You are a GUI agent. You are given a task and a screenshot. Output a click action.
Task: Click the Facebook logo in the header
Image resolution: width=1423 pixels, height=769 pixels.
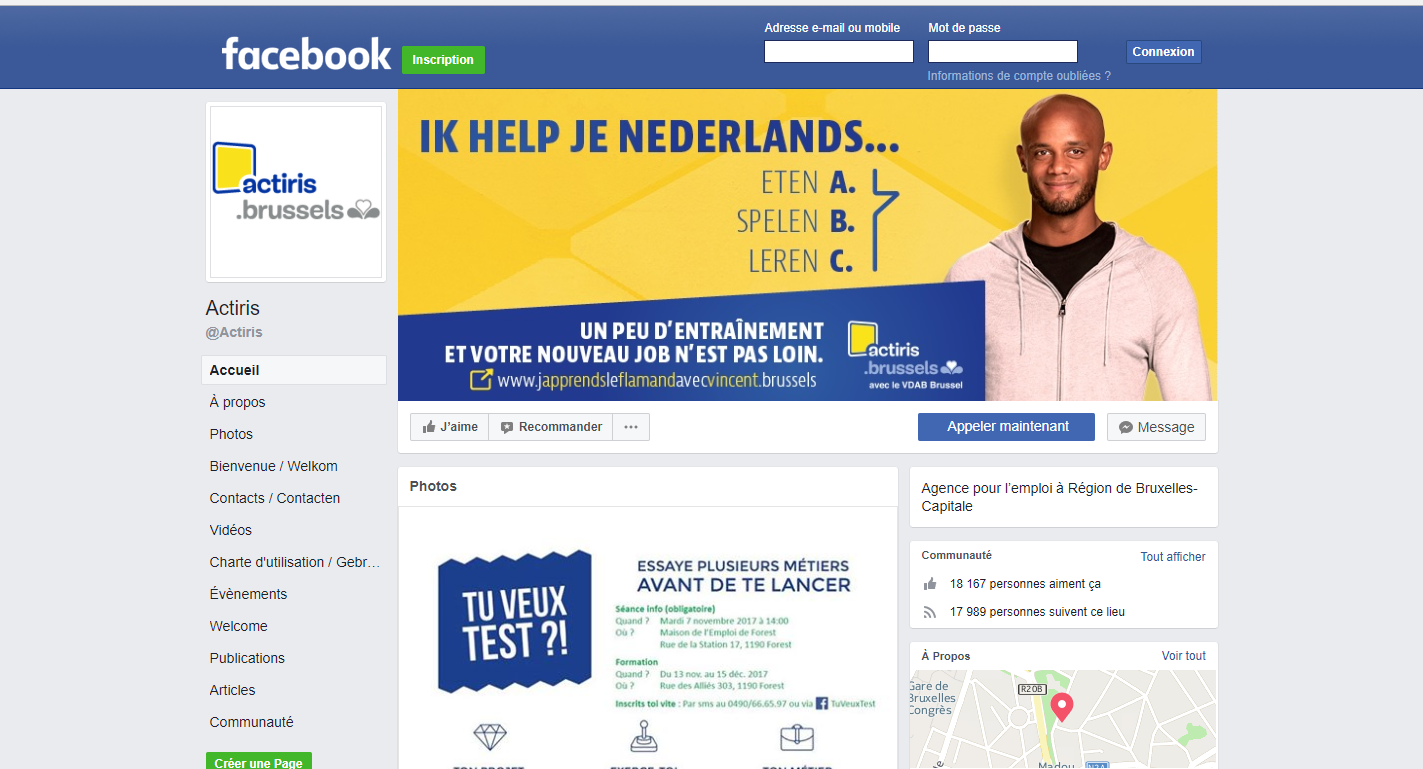(x=306, y=54)
